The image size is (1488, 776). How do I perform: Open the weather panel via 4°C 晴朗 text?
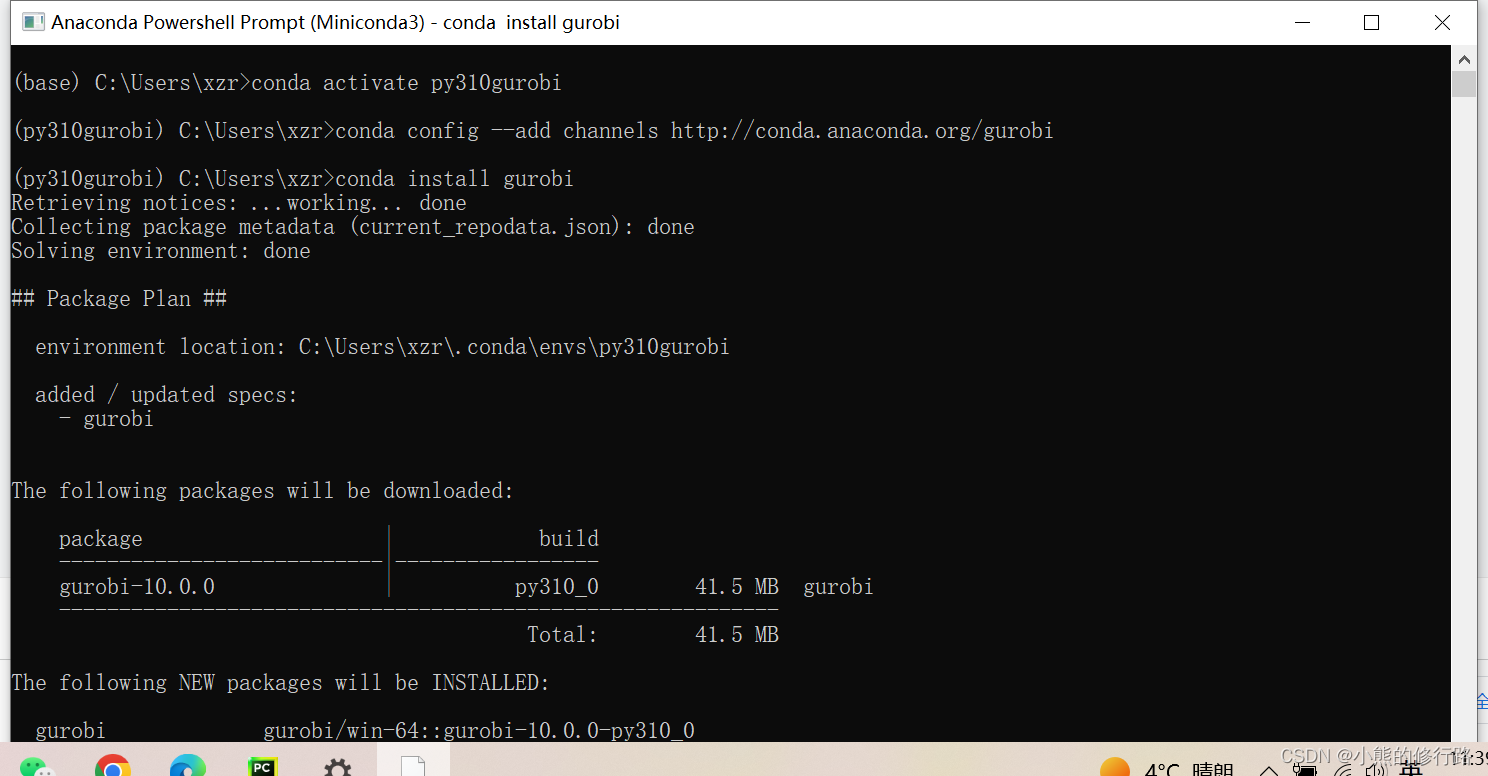tap(1190, 768)
